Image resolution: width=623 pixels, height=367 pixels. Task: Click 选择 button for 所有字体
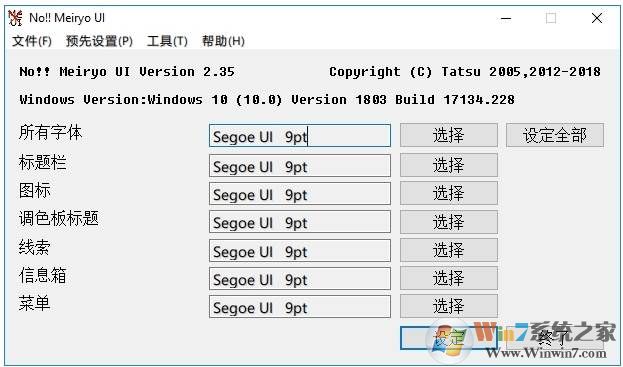point(449,135)
